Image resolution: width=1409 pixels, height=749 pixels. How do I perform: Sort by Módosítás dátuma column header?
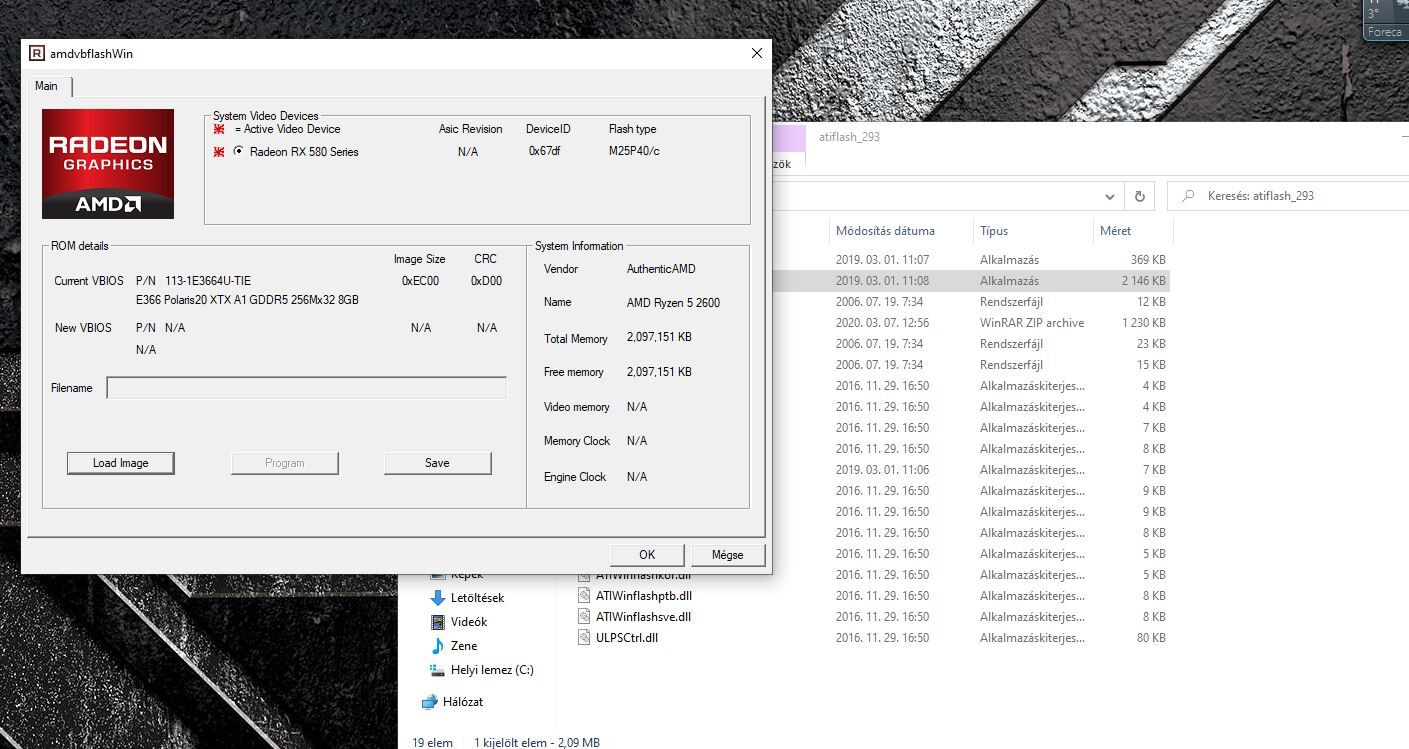coord(885,231)
